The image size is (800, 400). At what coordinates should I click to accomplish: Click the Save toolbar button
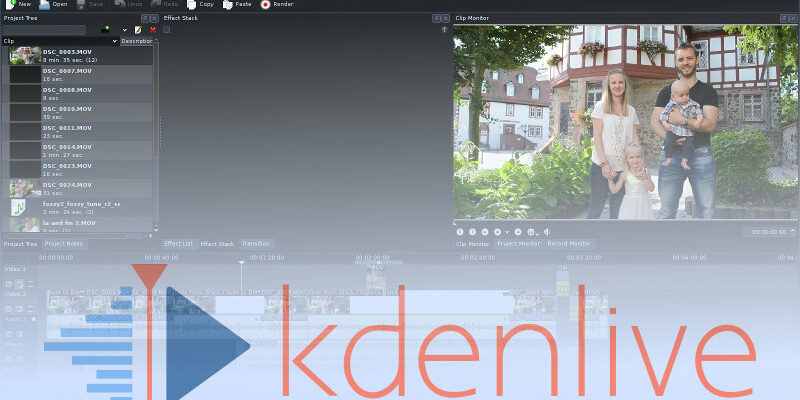coord(90,4)
